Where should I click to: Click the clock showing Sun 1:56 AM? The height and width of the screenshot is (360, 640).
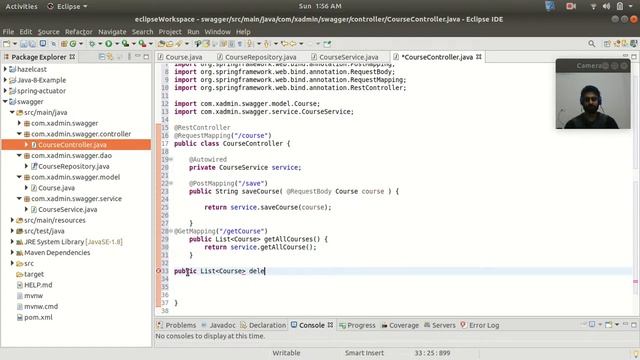[x=320, y=6]
